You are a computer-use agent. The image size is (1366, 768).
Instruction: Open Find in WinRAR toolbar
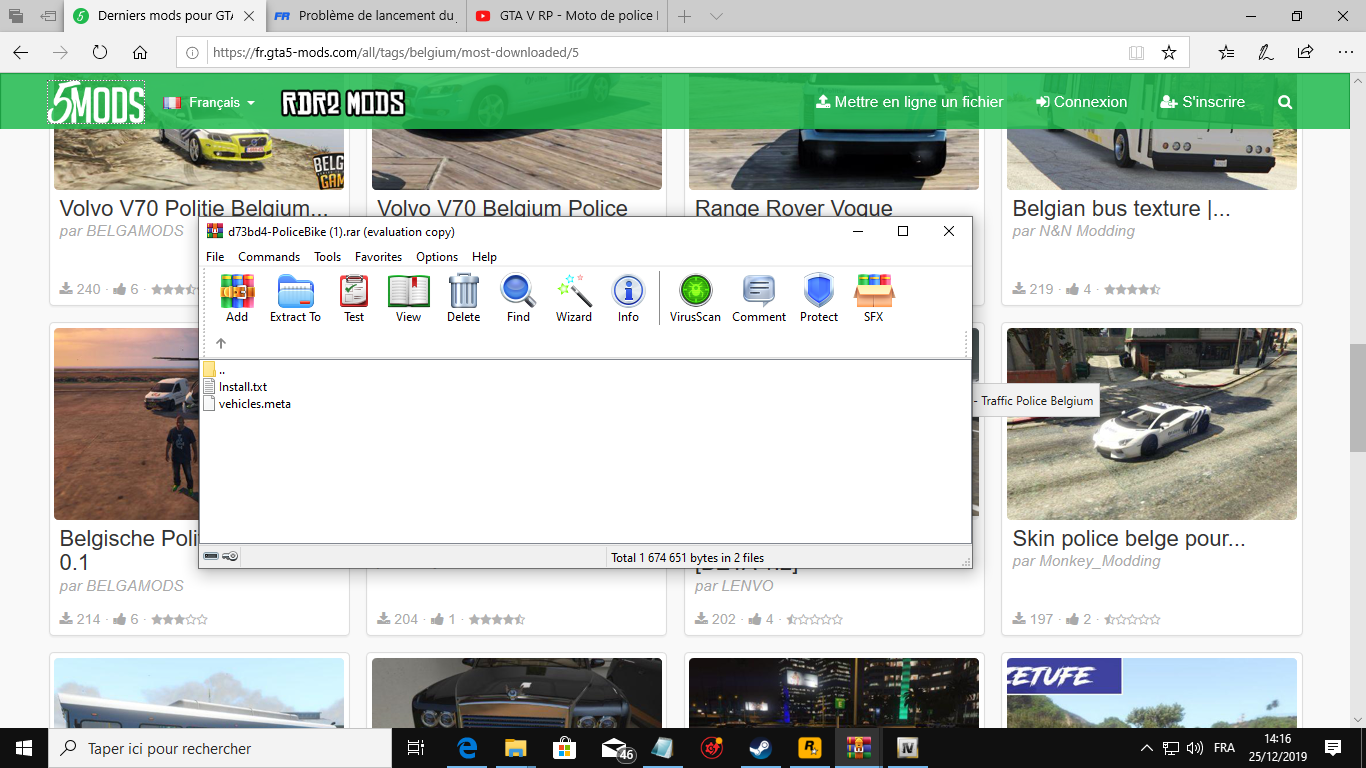pos(518,298)
